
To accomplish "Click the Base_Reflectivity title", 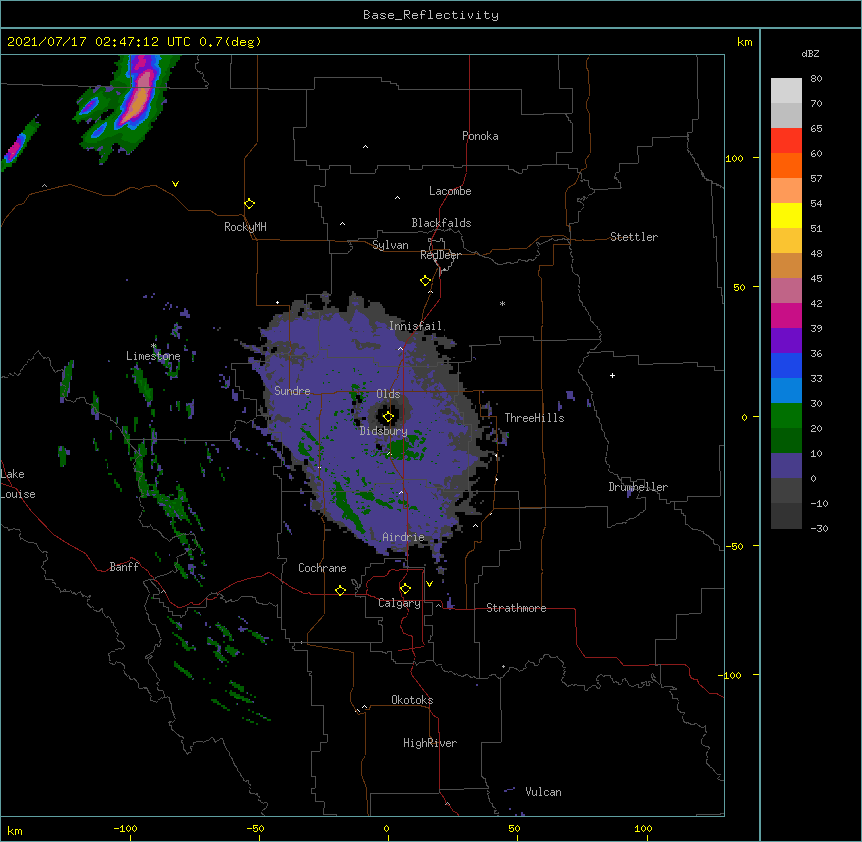I will click(x=431, y=15).
